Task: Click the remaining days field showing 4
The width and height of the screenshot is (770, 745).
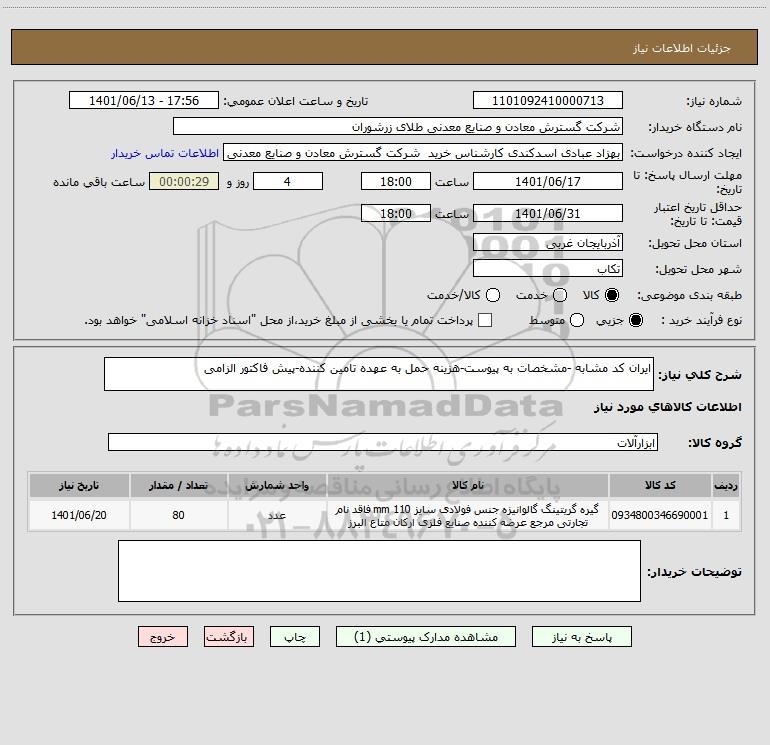Action: pos(288,182)
